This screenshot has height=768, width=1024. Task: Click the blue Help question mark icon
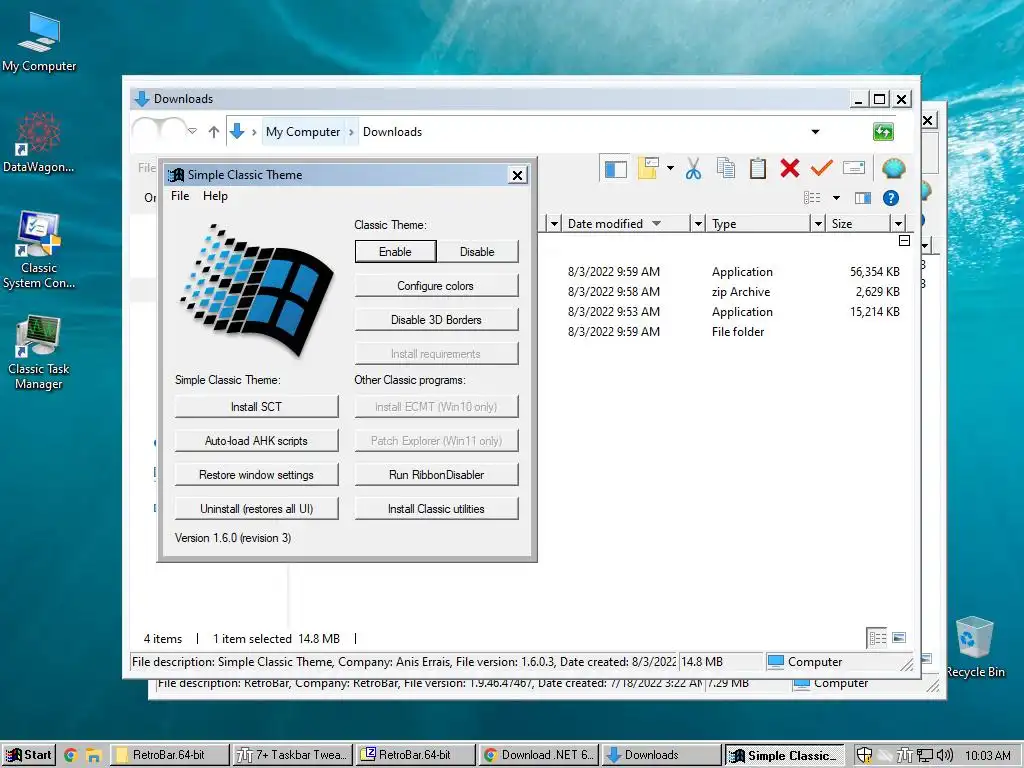click(x=891, y=198)
